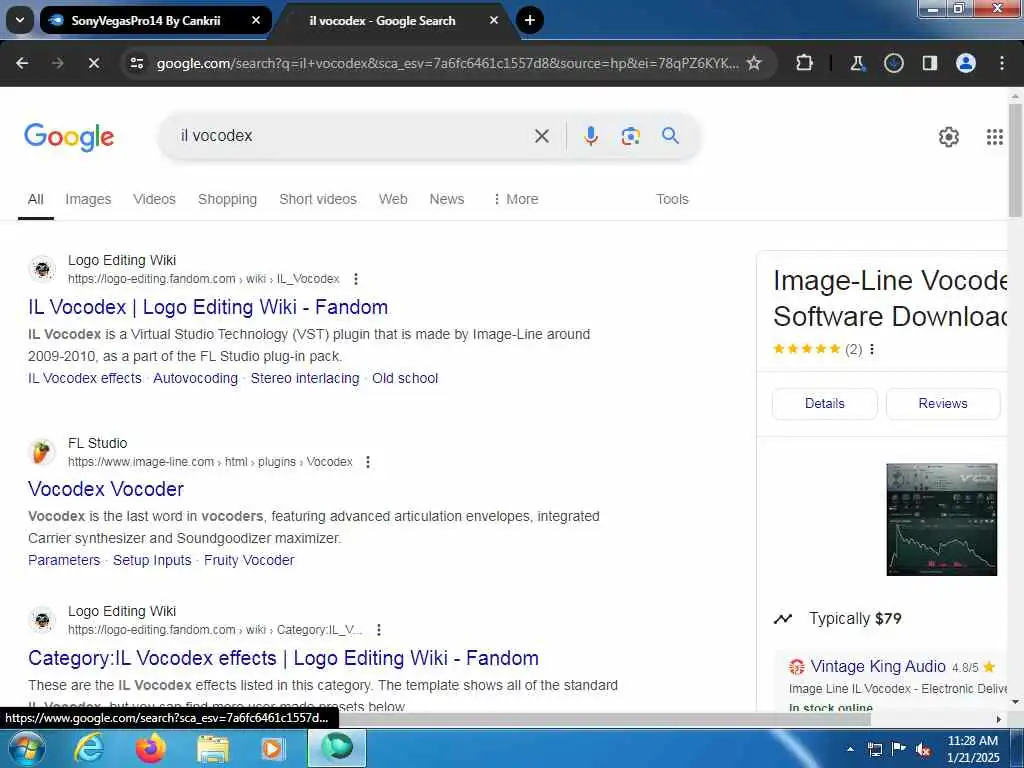This screenshot has height=768, width=1024.
Task: Open Old school sitelink
Action: click(x=405, y=378)
